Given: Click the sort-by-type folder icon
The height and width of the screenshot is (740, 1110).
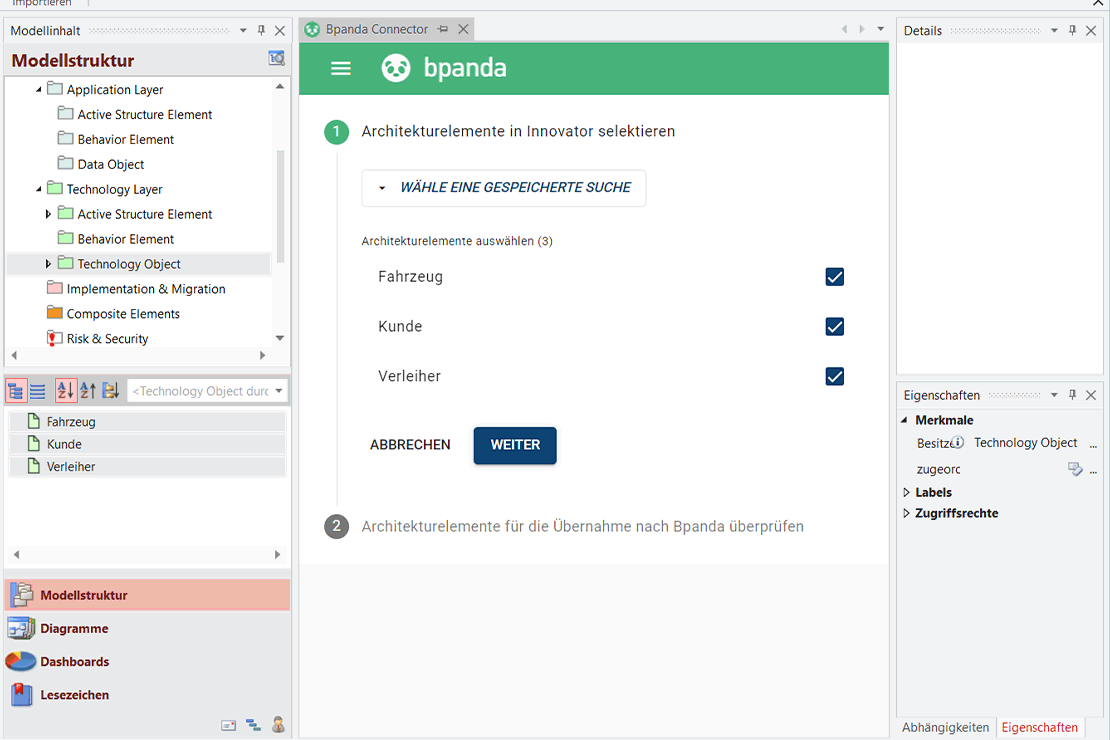Looking at the screenshot, I should (x=110, y=391).
